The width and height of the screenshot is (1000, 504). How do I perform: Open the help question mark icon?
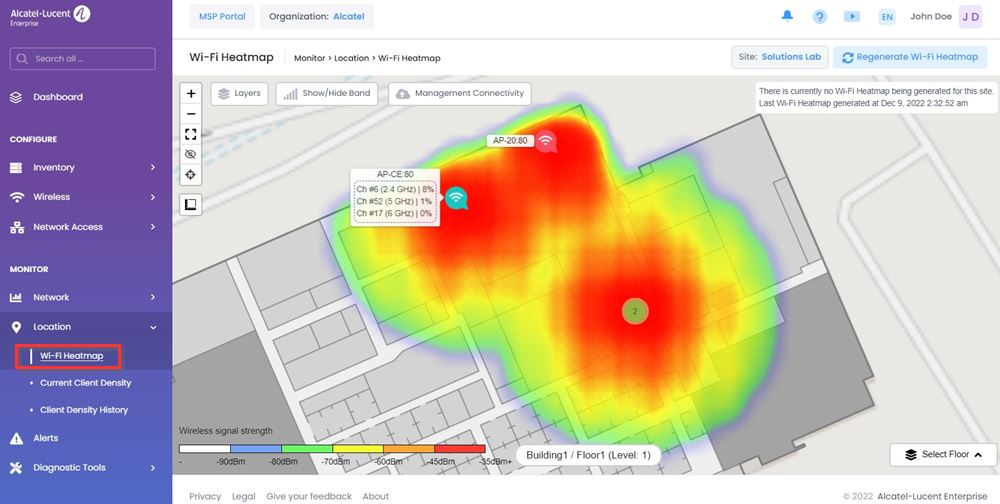pyautogui.click(x=820, y=17)
